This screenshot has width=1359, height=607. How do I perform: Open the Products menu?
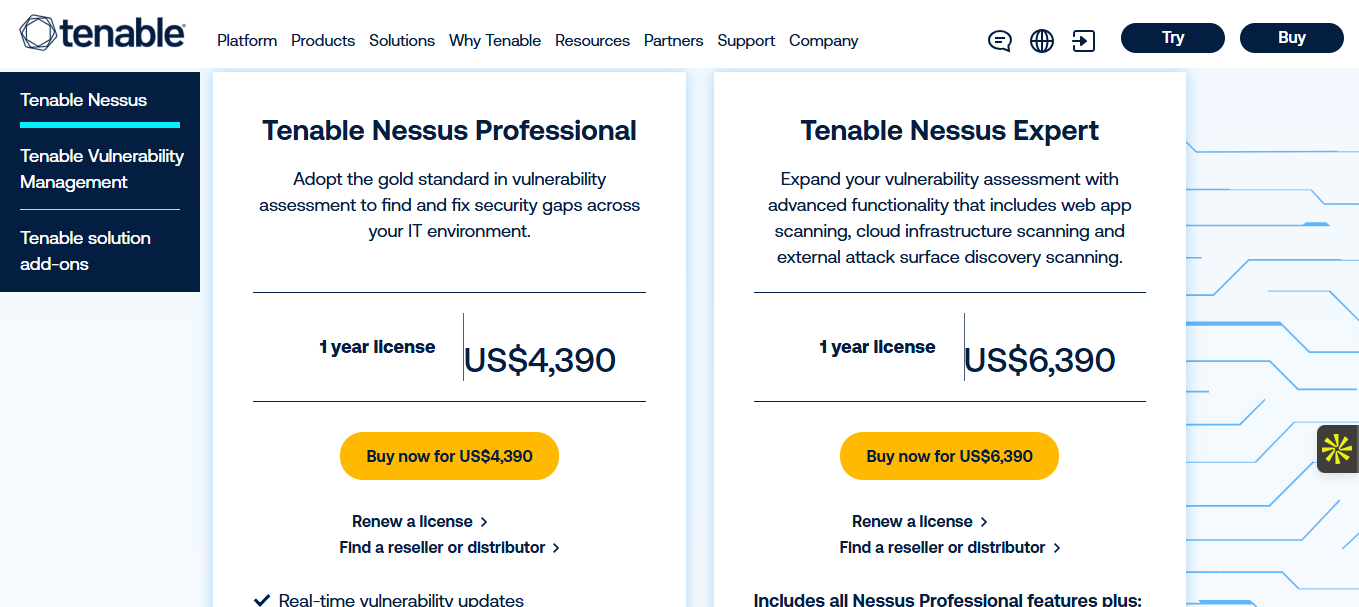(323, 41)
